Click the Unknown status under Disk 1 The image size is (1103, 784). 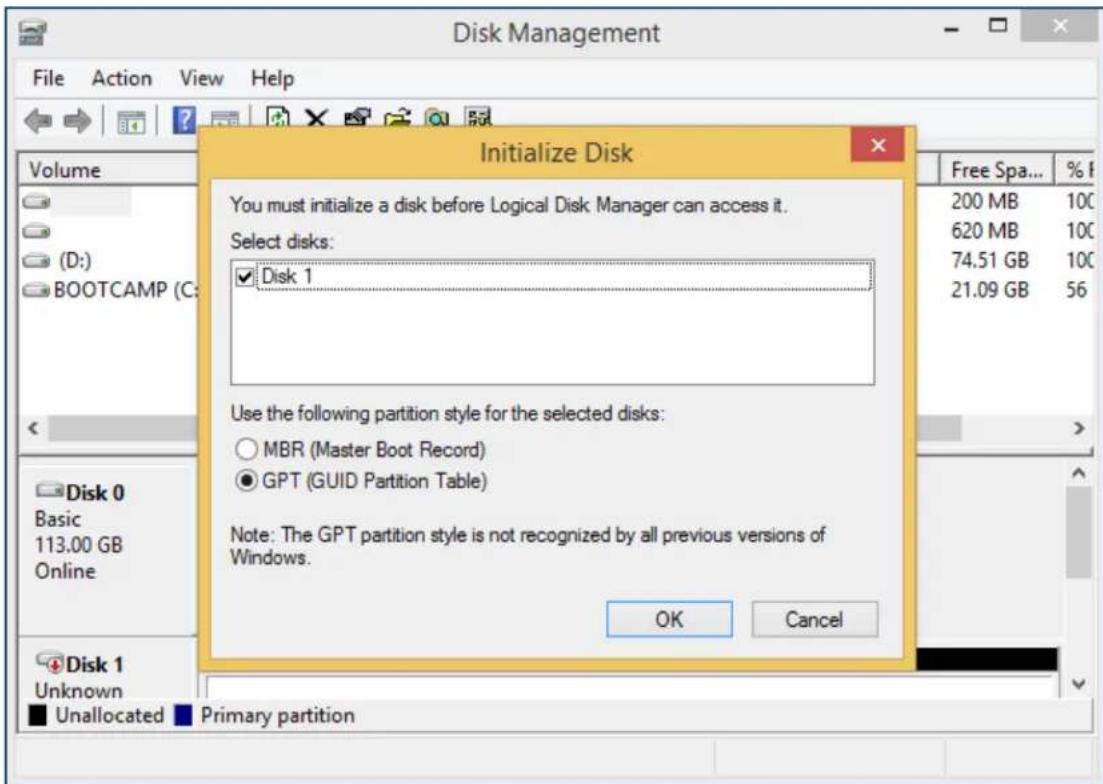pyautogui.click(x=79, y=690)
